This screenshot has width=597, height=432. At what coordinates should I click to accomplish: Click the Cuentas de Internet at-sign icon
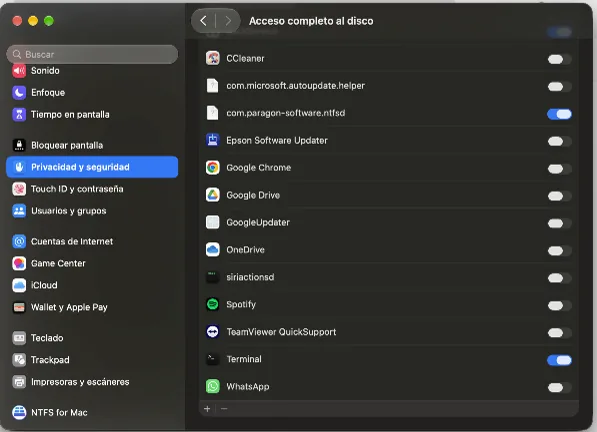pos(19,241)
